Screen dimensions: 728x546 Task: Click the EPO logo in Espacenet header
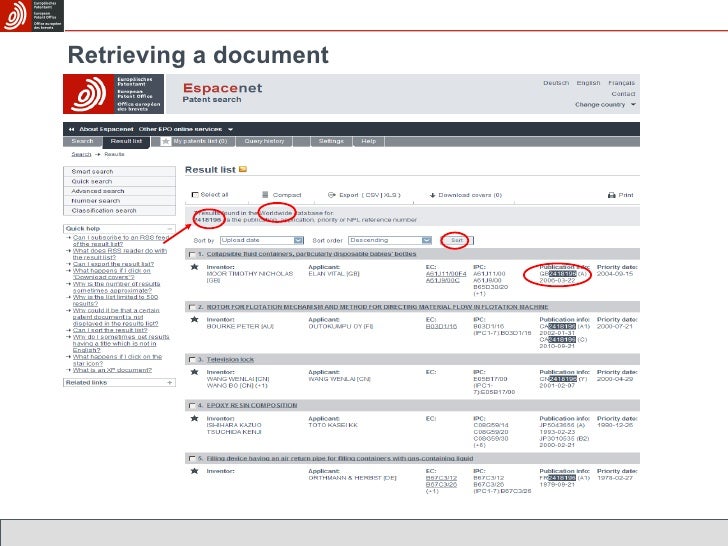(113, 94)
